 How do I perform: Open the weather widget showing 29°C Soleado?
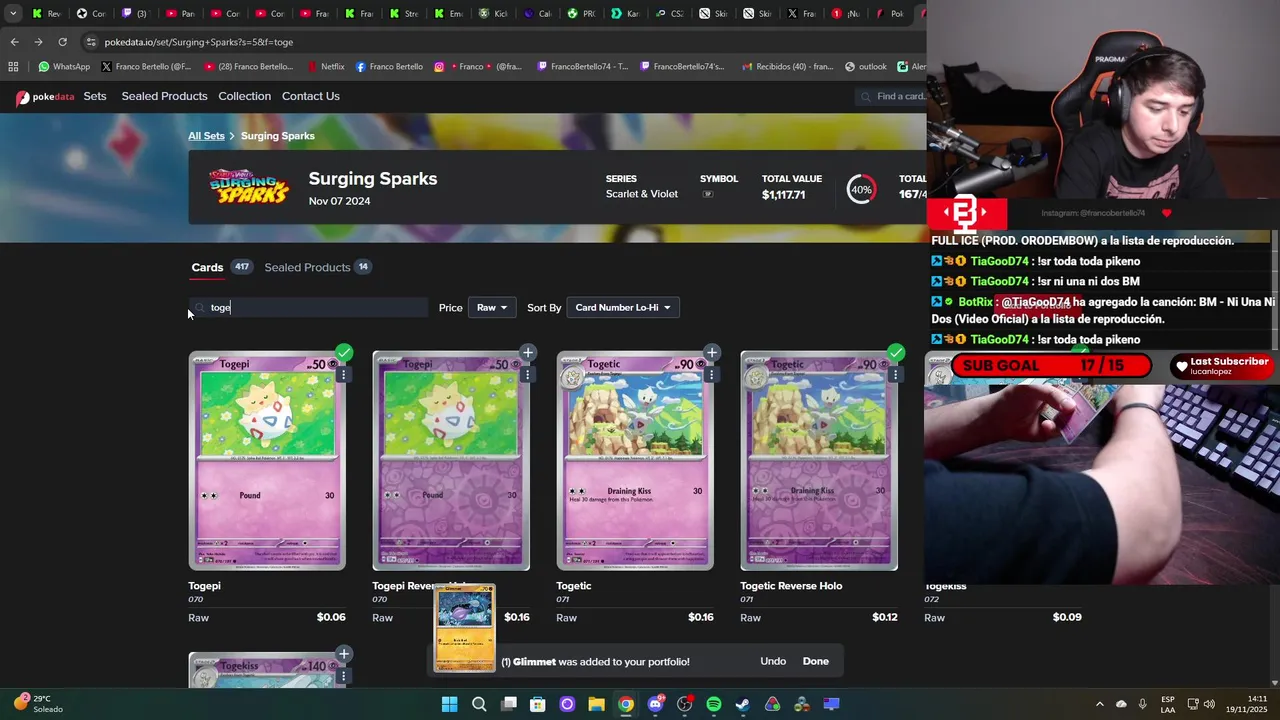click(38, 704)
